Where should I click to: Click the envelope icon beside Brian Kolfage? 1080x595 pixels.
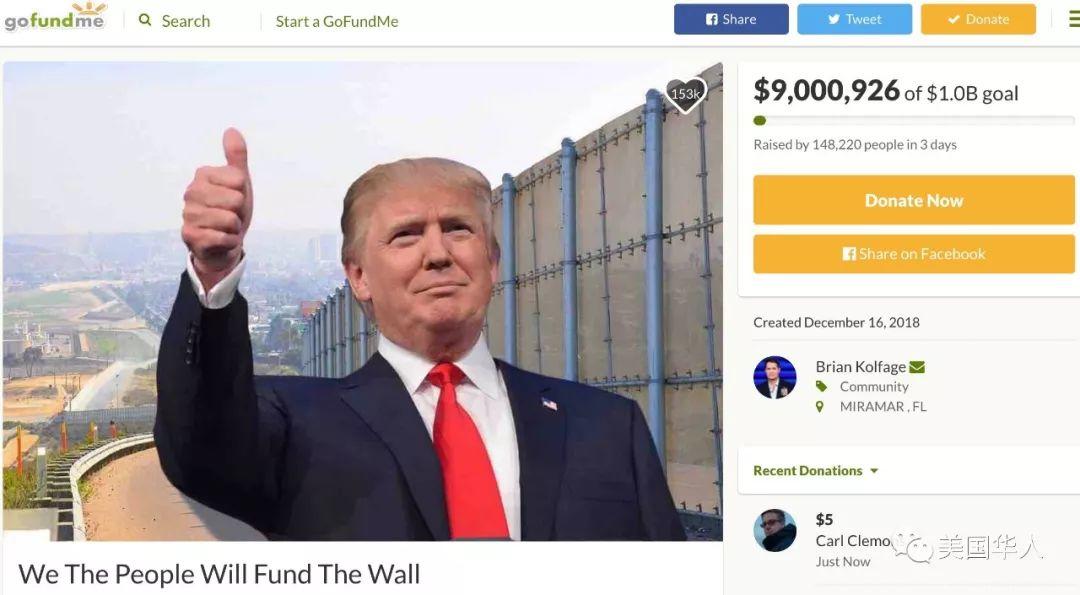click(x=917, y=367)
